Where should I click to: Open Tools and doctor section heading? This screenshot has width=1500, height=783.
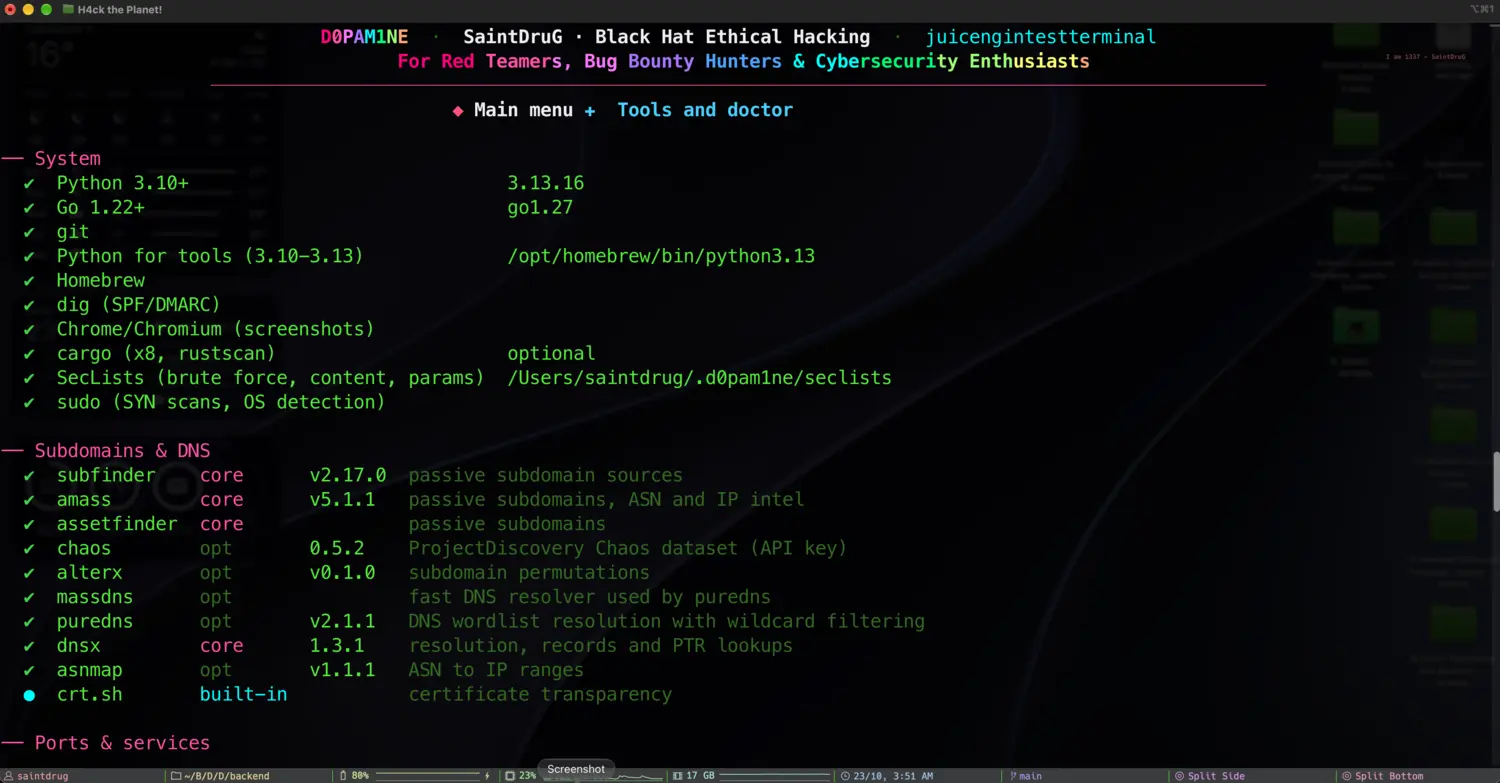[705, 110]
